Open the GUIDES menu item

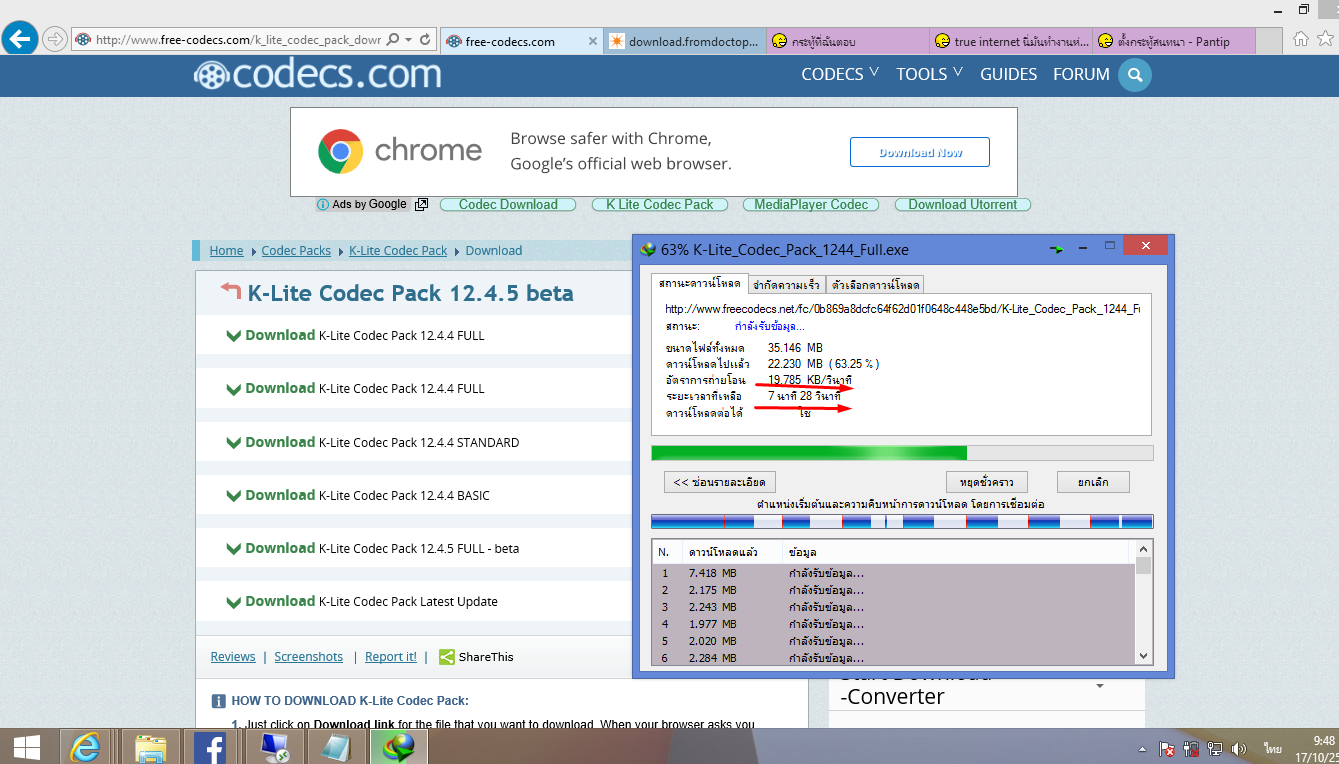click(1008, 74)
